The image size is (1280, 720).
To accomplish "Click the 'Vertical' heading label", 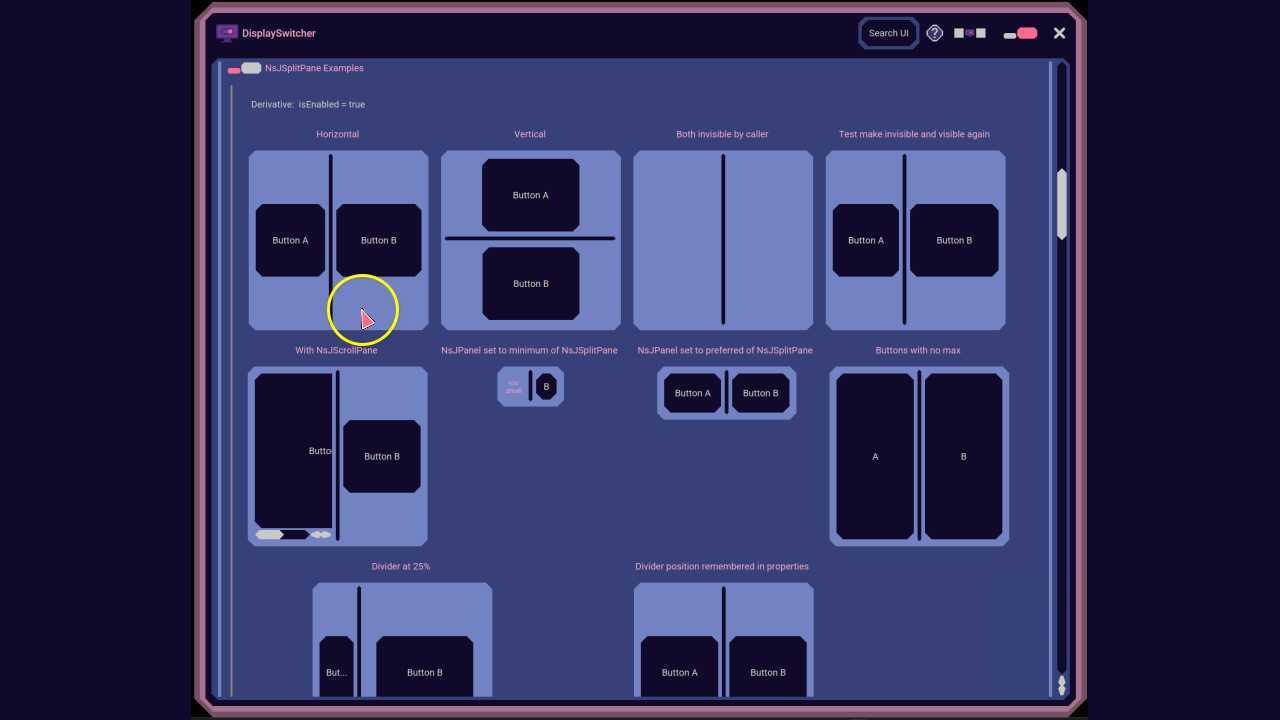I will [x=530, y=134].
